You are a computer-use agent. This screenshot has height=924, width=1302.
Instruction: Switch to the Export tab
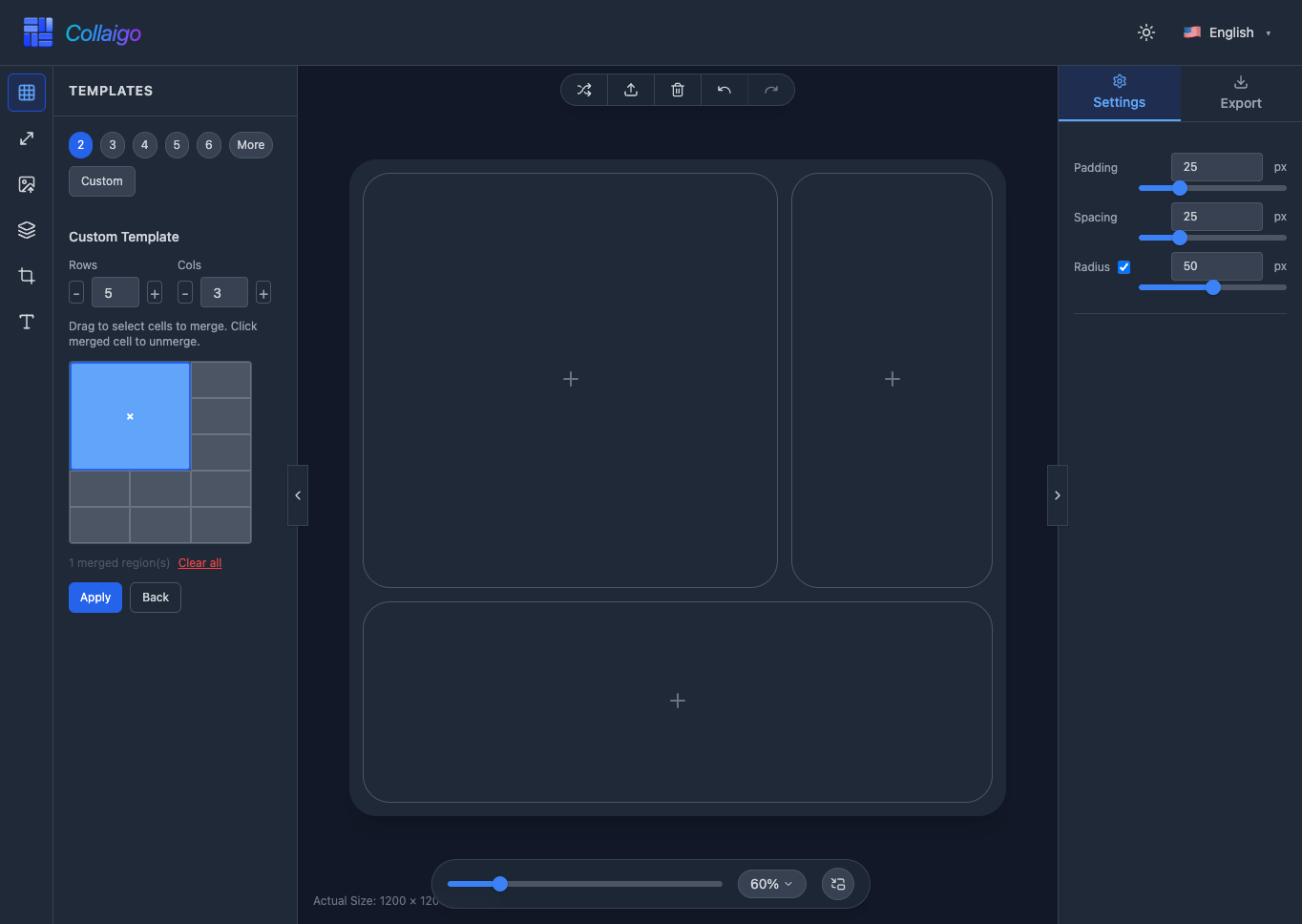[x=1241, y=93]
